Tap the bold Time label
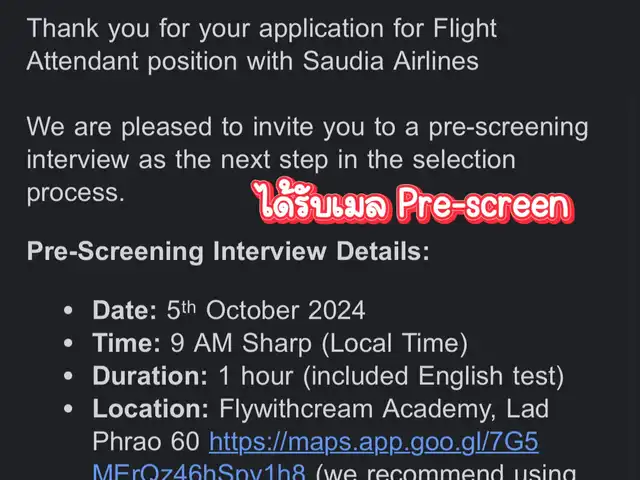640x480 pixels. coord(127,343)
